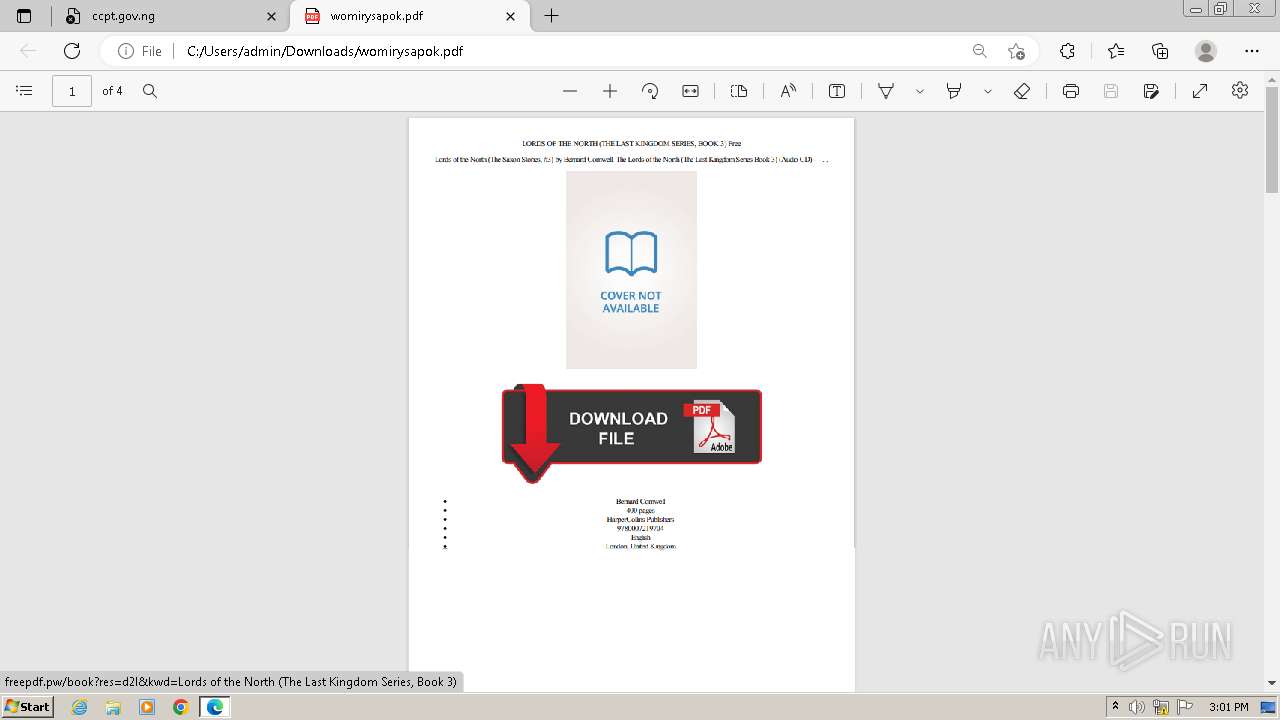Viewport: 1280px width, 720px height.
Task: Zoom in on the PDF
Action: pyautogui.click(x=610, y=91)
